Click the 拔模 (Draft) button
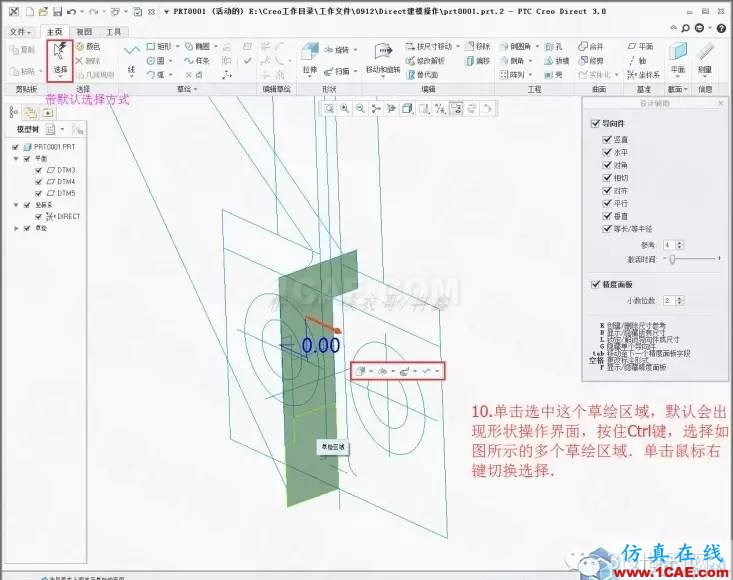 [x=557, y=60]
